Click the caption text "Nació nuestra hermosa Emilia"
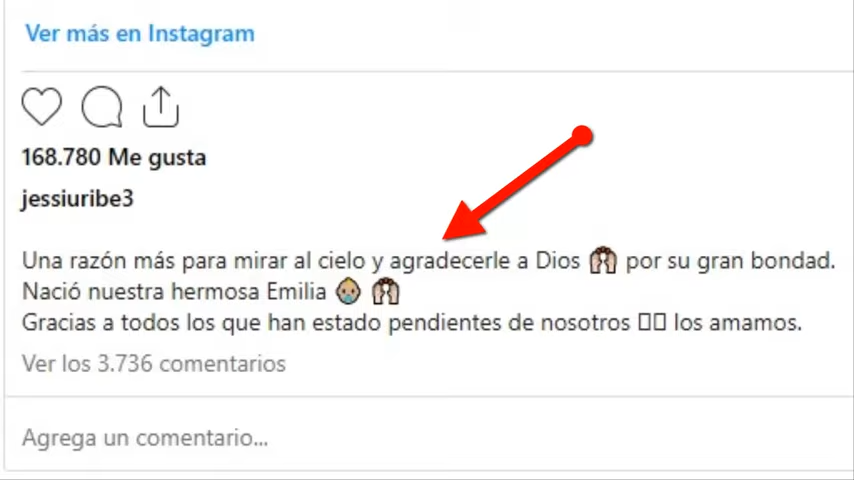Image resolution: width=854 pixels, height=480 pixels. pyautogui.click(x=174, y=291)
